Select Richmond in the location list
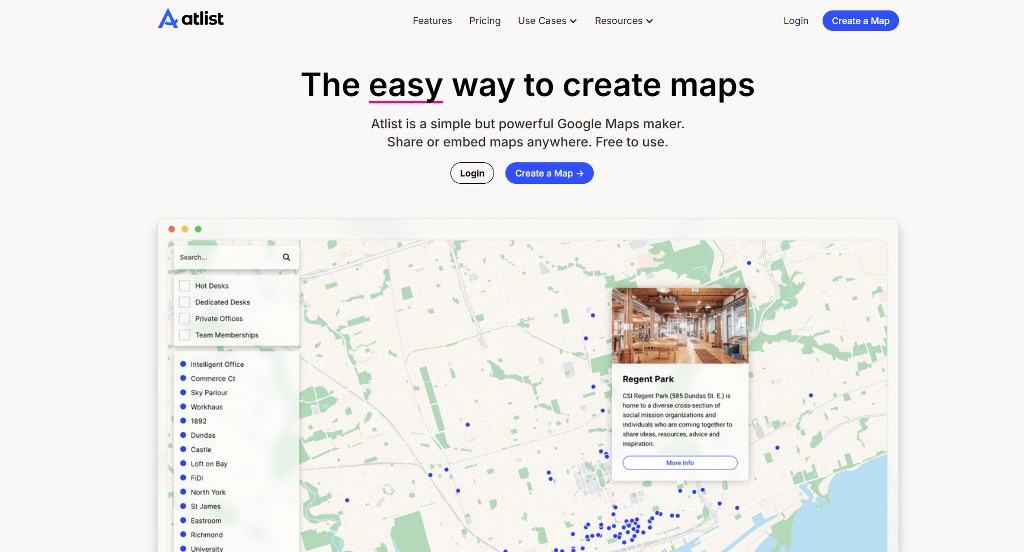Screen dimensions: 1024x552 click(201, 535)
